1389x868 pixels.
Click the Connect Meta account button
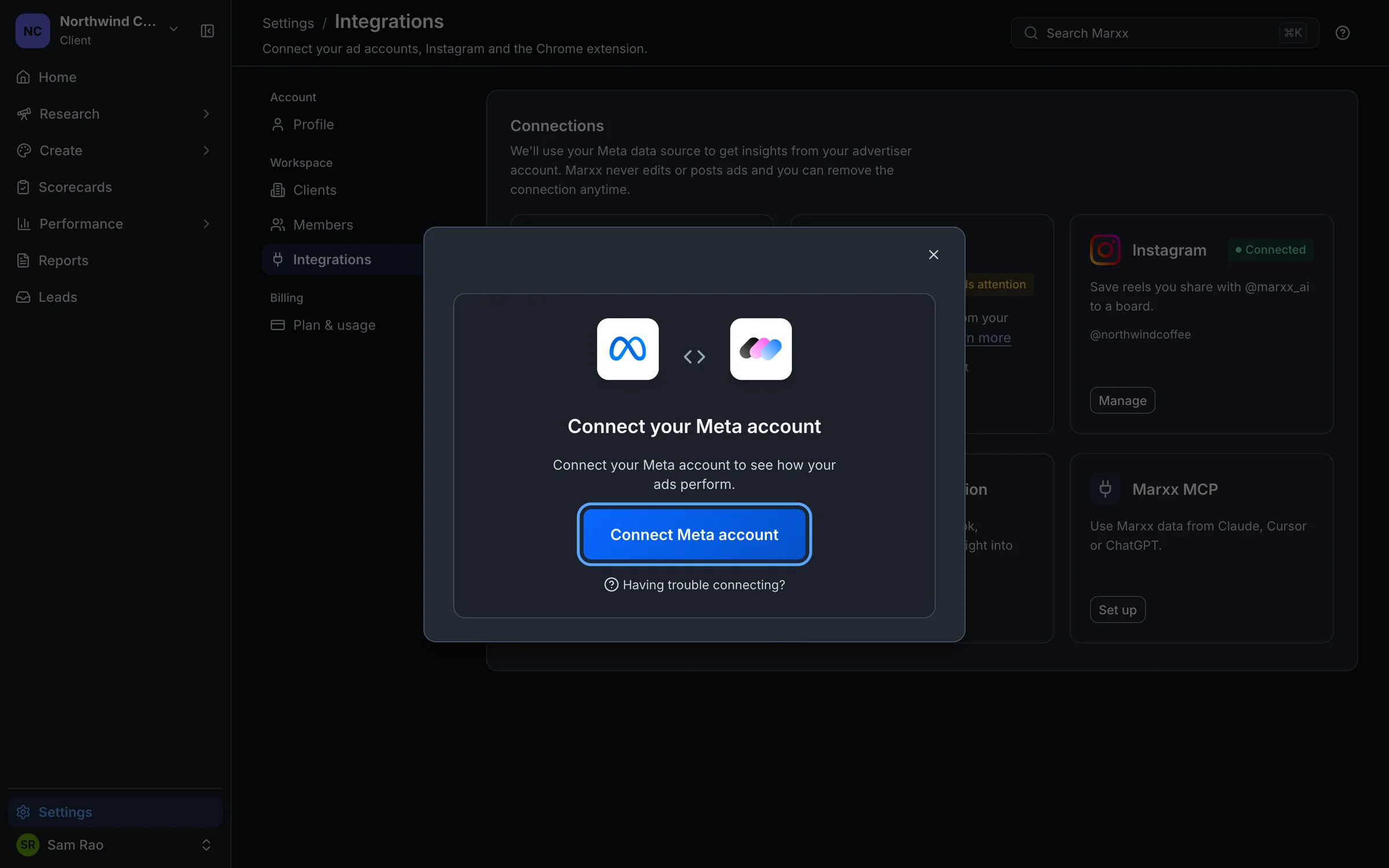coord(694,534)
